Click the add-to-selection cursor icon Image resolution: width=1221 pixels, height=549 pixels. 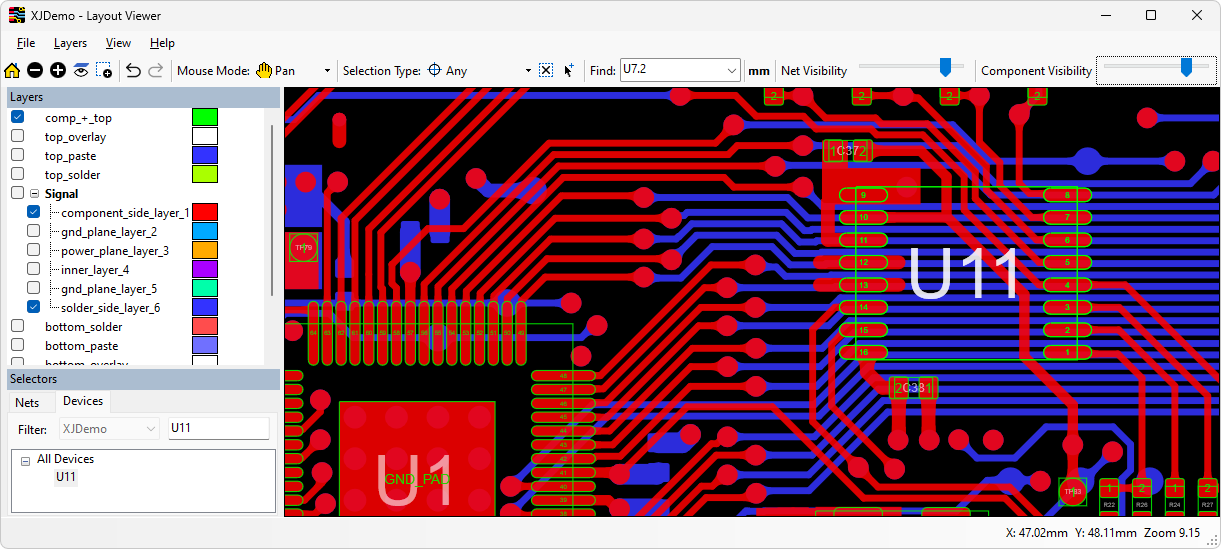point(569,70)
